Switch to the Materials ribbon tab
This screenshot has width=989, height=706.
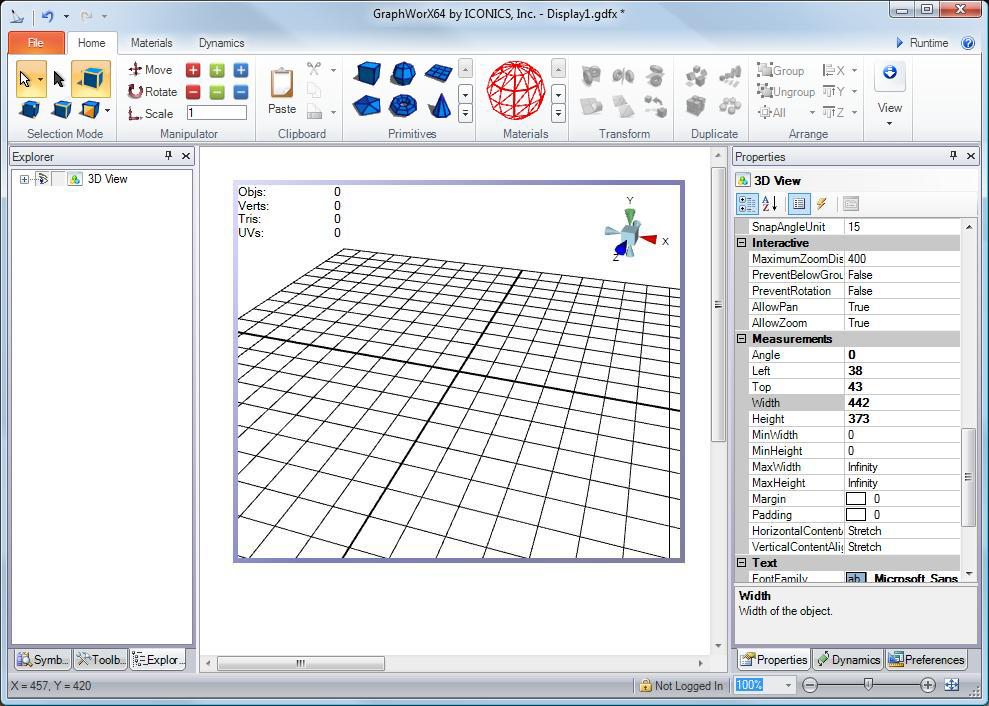(151, 43)
